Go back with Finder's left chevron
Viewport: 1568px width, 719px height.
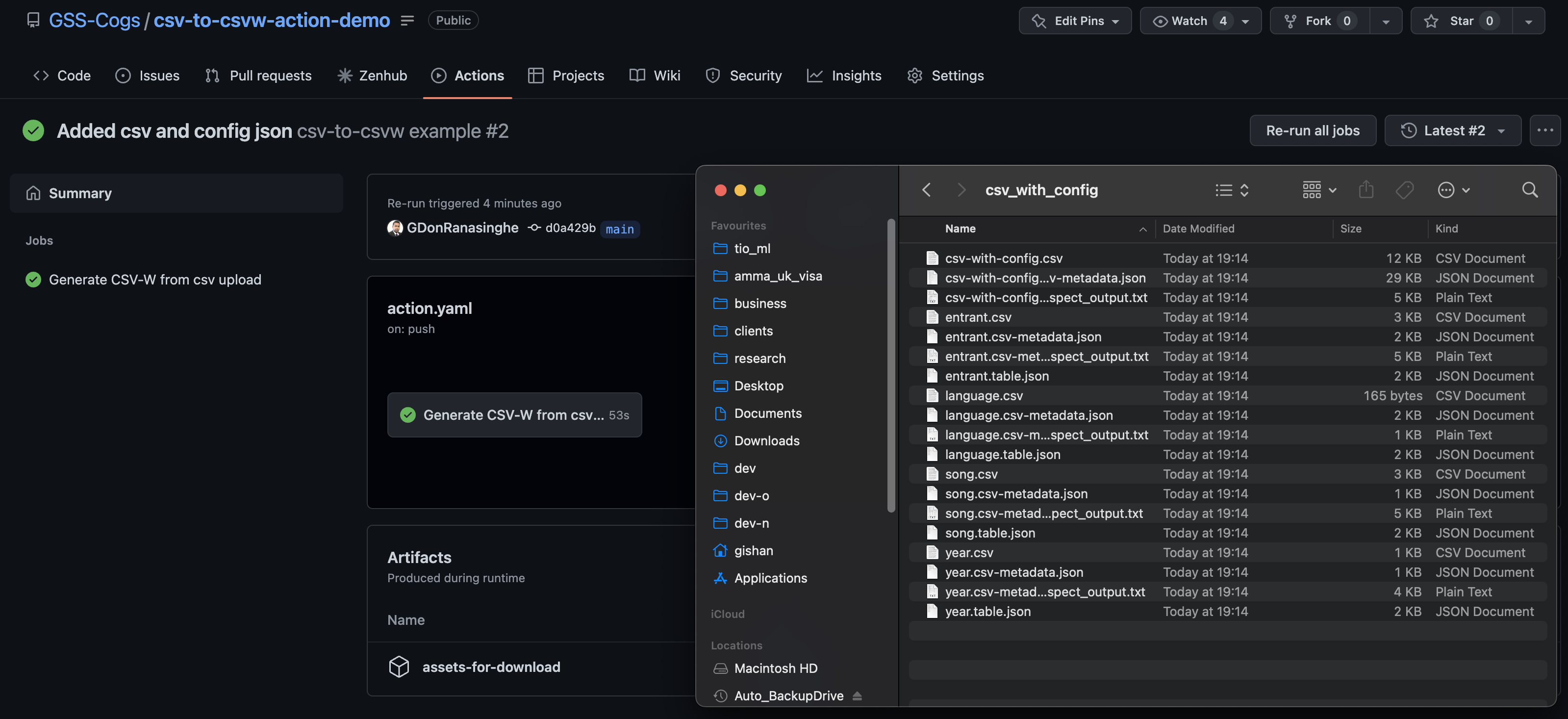[926, 190]
